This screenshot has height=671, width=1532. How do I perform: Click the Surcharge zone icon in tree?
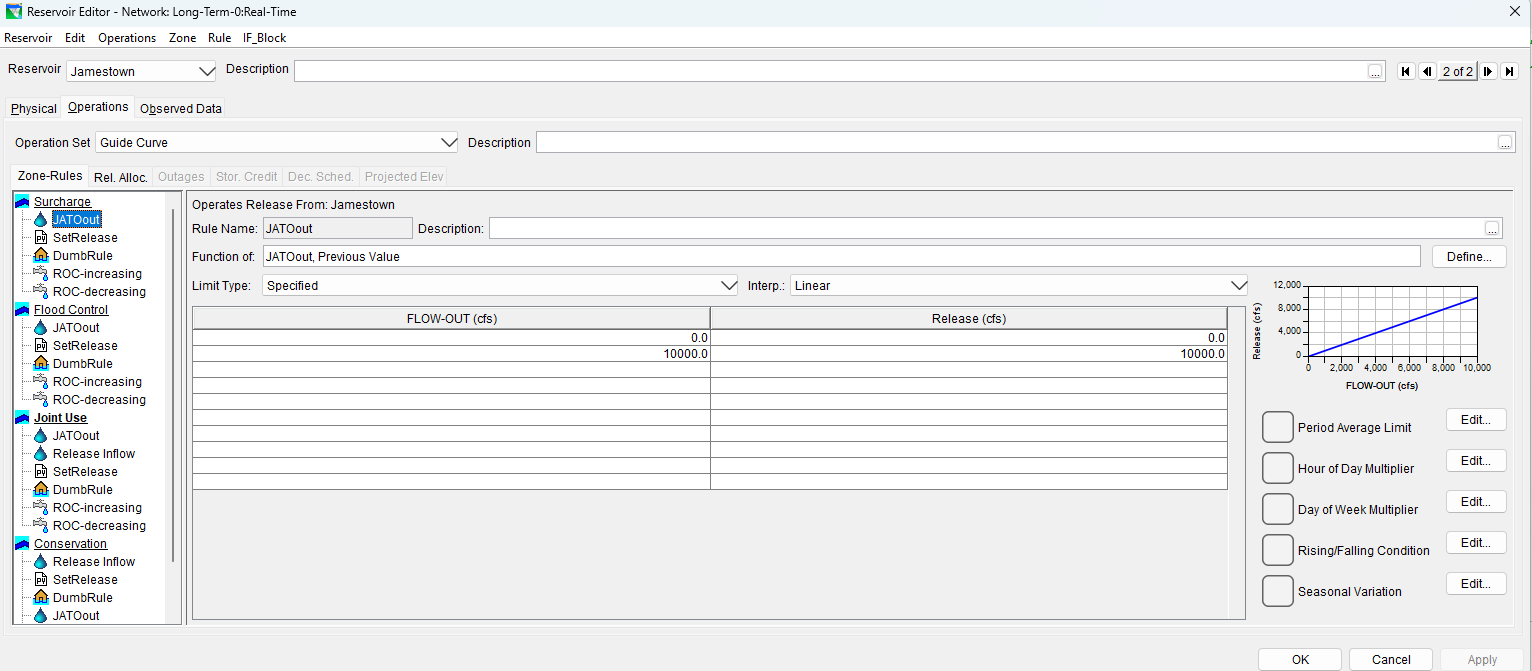[22, 202]
